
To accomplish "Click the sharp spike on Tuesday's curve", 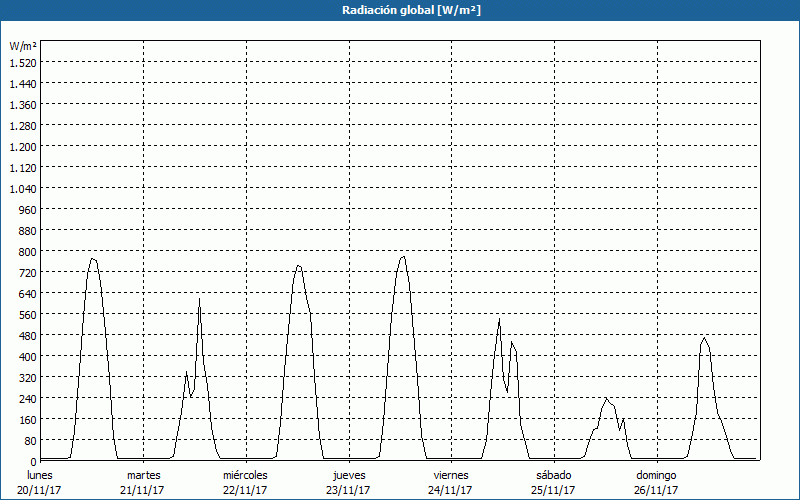I will coord(199,299).
